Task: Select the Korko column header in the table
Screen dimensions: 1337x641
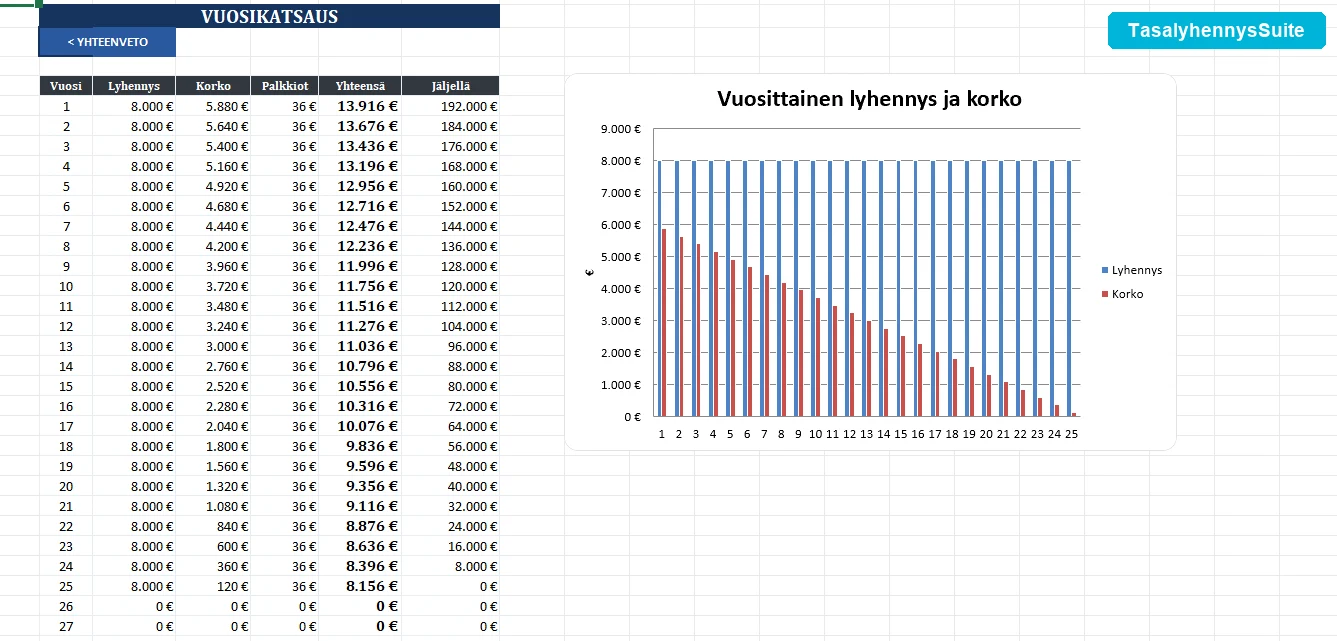Action: [213, 86]
